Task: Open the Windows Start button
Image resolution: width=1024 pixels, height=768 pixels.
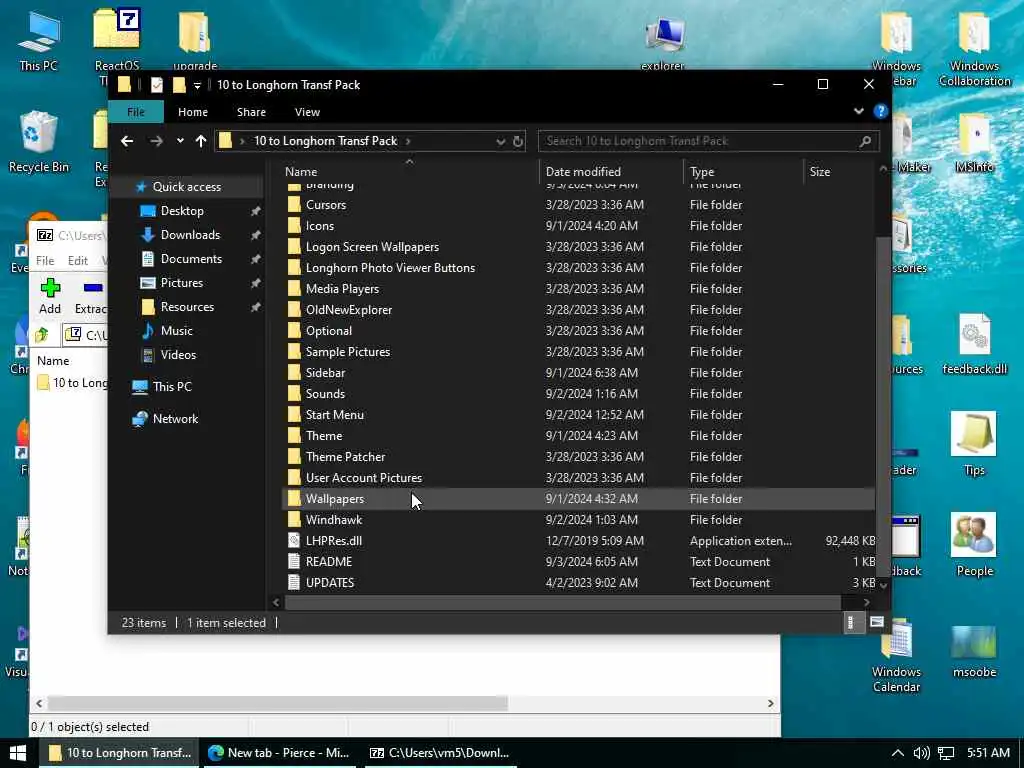Action: 18,753
